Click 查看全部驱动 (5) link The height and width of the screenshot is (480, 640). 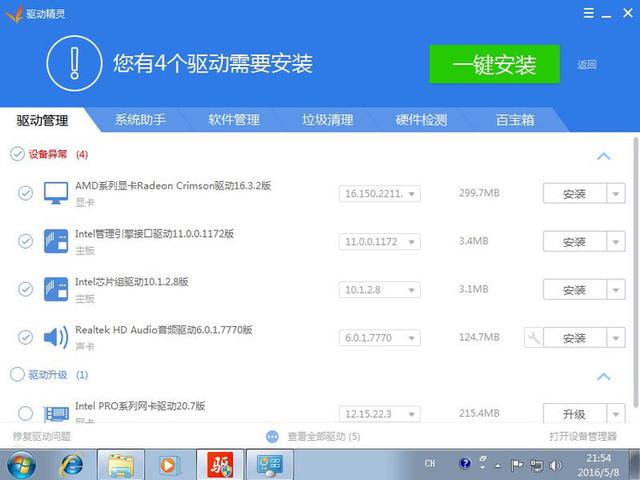coord(324,437)
